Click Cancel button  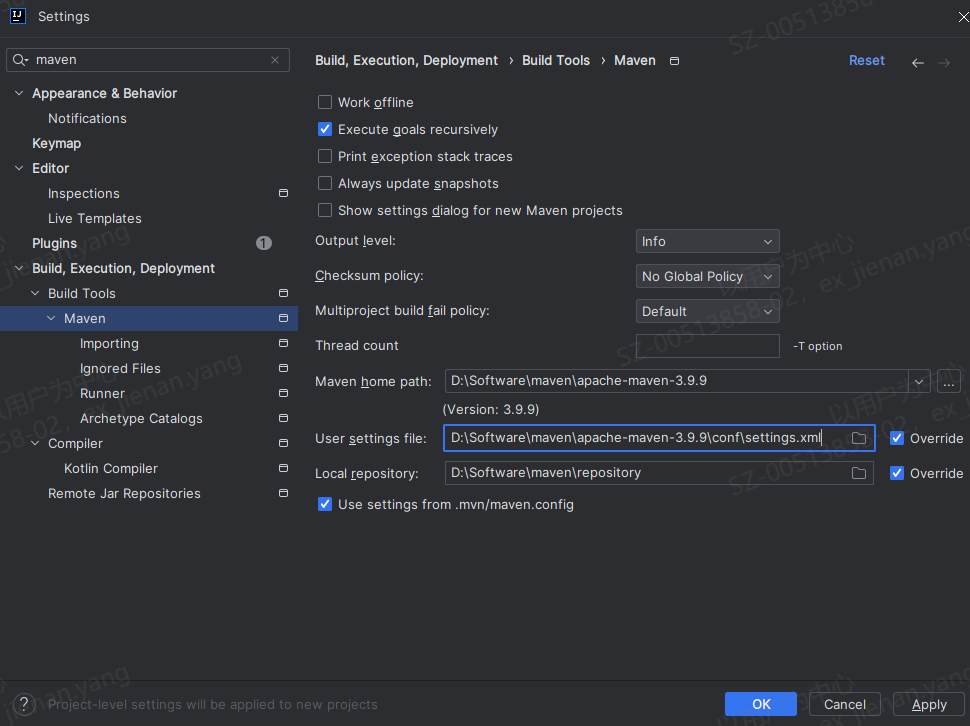click(x=844, y=704)
